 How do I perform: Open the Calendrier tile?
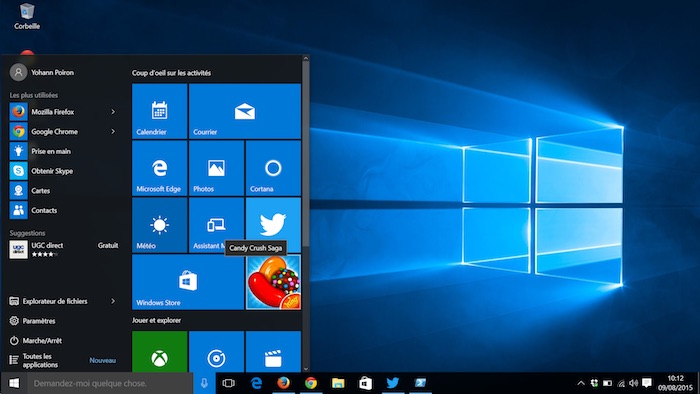coord(159,111)
